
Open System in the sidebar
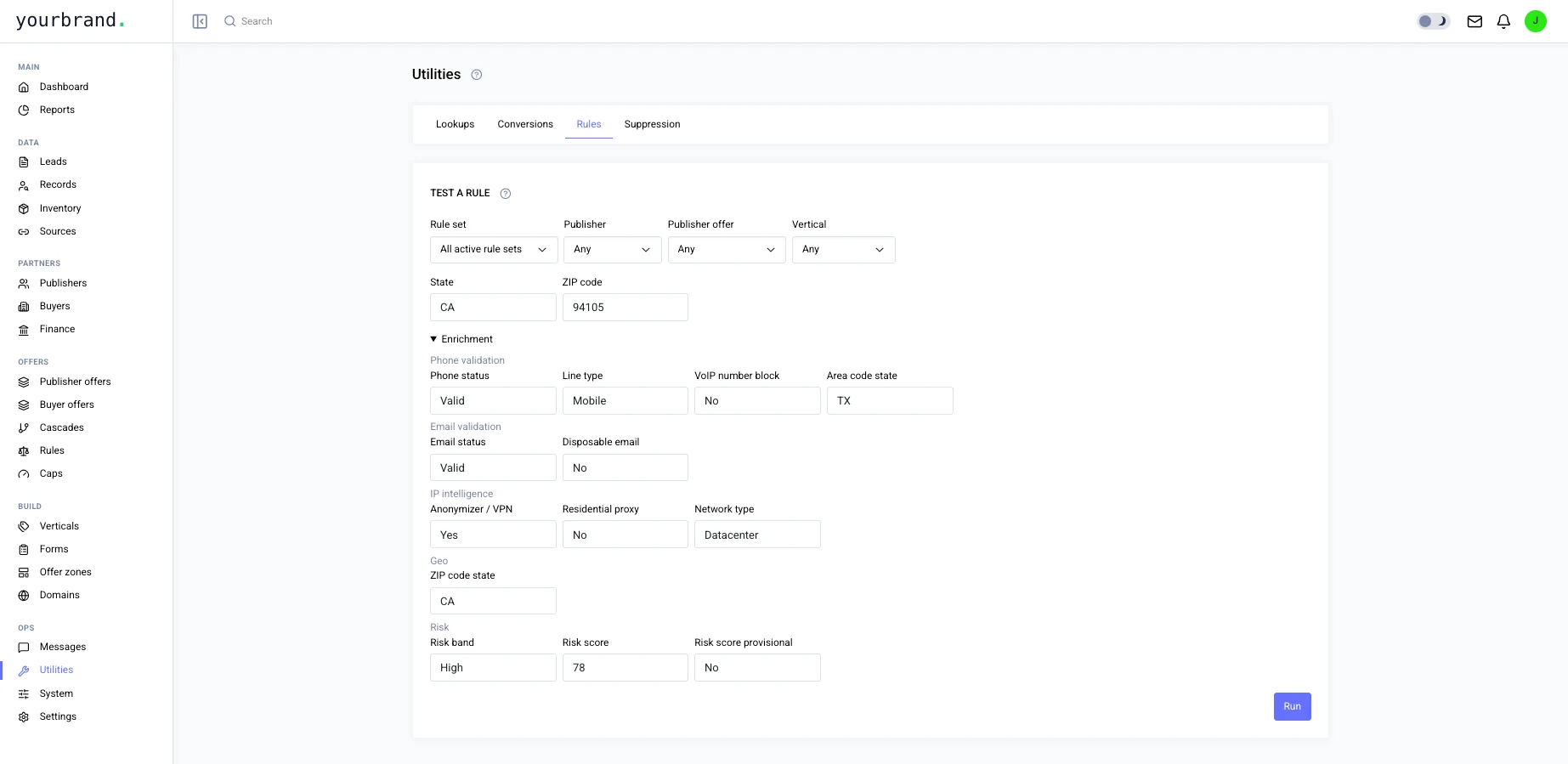pos(56,693)
